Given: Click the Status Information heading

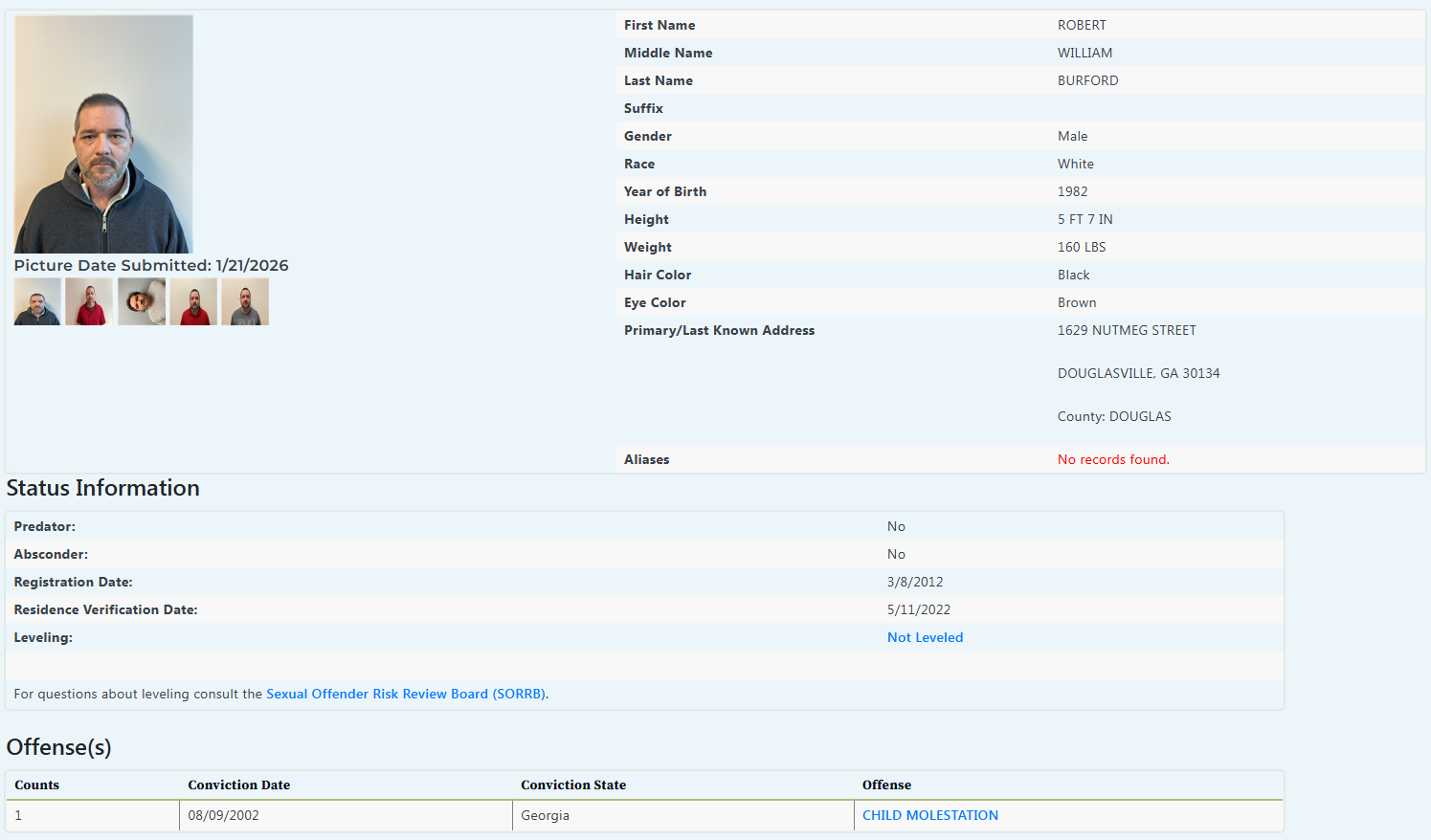Looking at the screenshot, I should tap(103, 488).
